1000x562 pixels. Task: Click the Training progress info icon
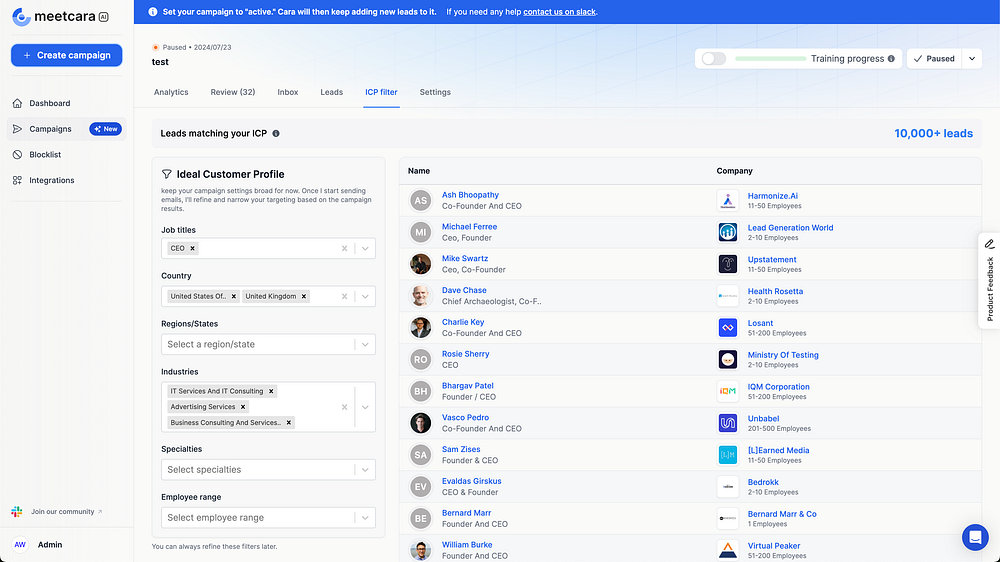pyautogui.click(x=892, y=59)
